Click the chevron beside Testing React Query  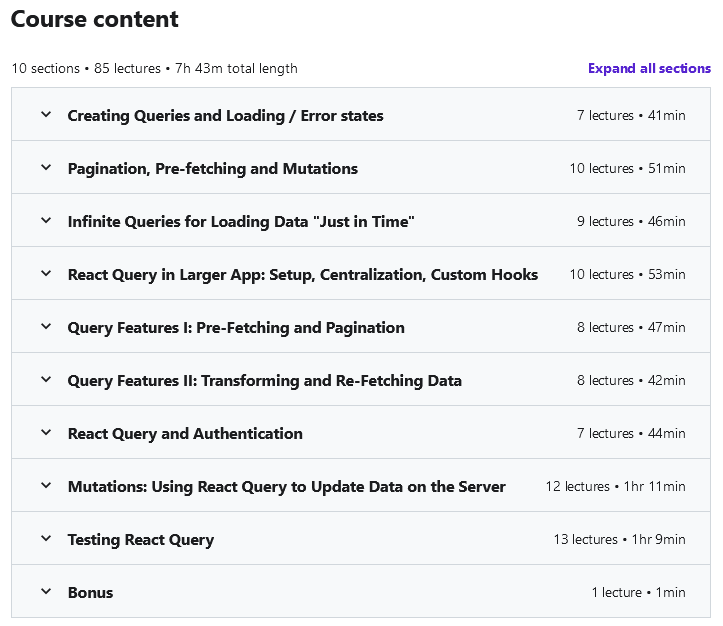pyautogui.click(x=45, y=539)
